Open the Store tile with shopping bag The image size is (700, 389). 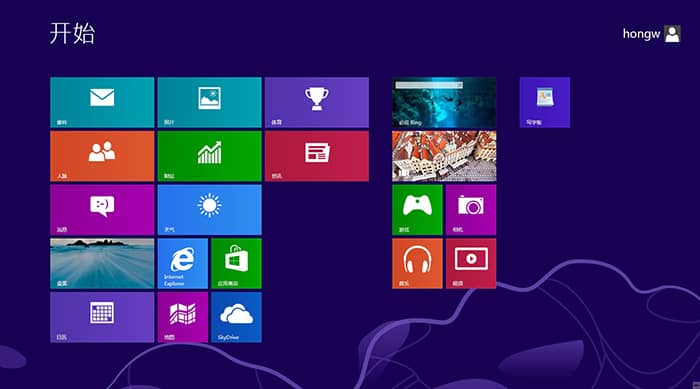pos(236,264)
